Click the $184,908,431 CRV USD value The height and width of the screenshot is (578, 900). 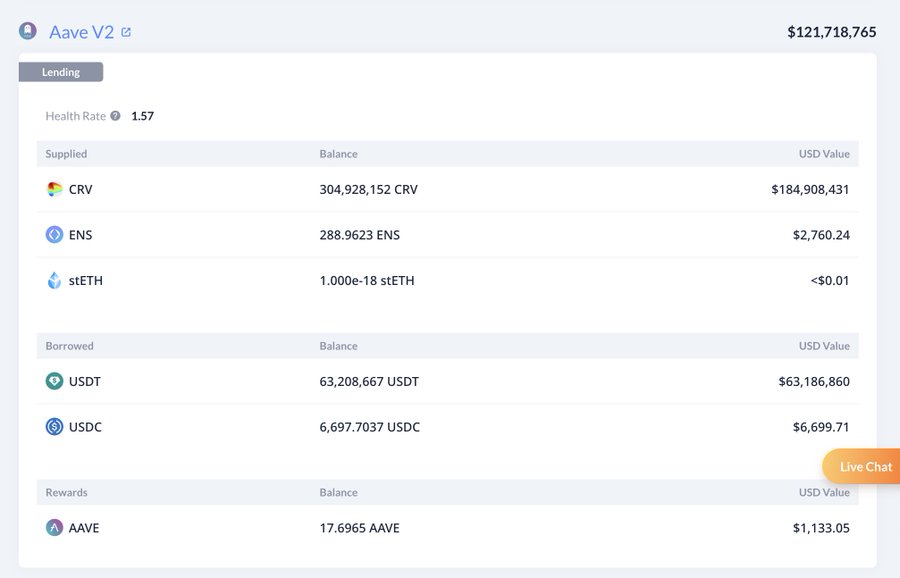pyautogui.click(x=810, y=189)
